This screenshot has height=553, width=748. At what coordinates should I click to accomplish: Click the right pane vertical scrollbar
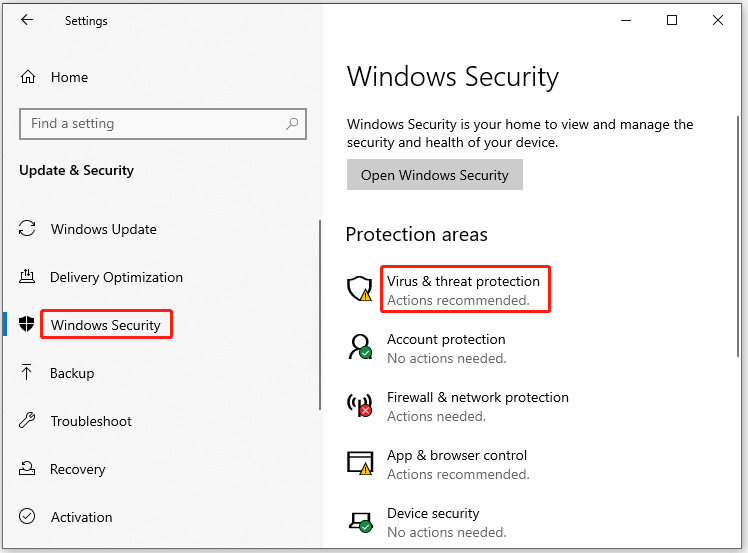738,236
